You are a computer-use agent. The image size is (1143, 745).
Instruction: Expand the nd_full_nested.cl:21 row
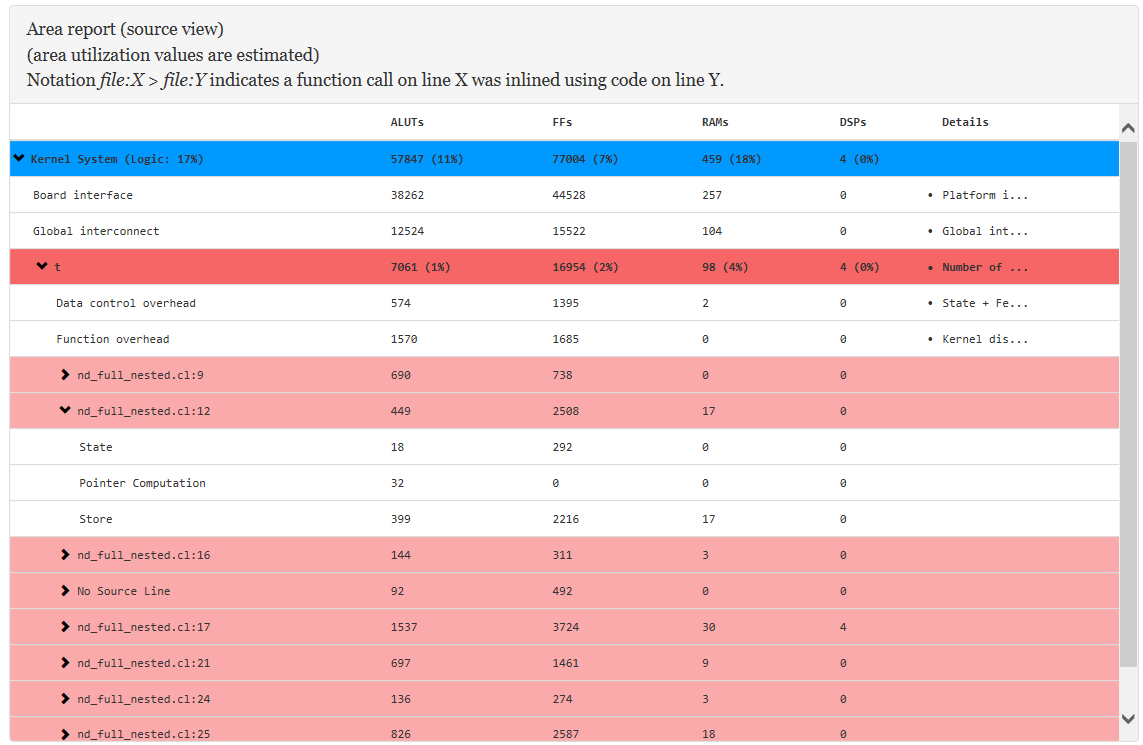pos(66,662)
